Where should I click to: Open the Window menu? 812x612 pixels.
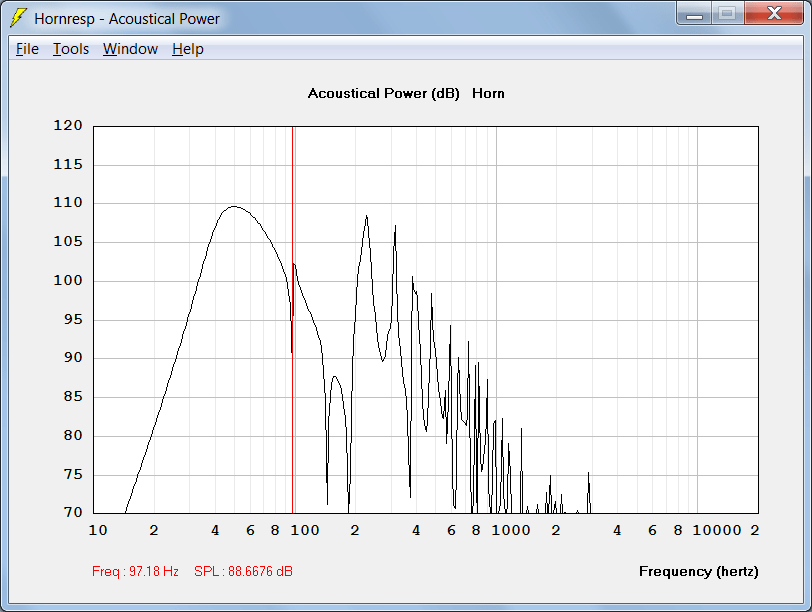pyautogui.click(x=130, y=49)
